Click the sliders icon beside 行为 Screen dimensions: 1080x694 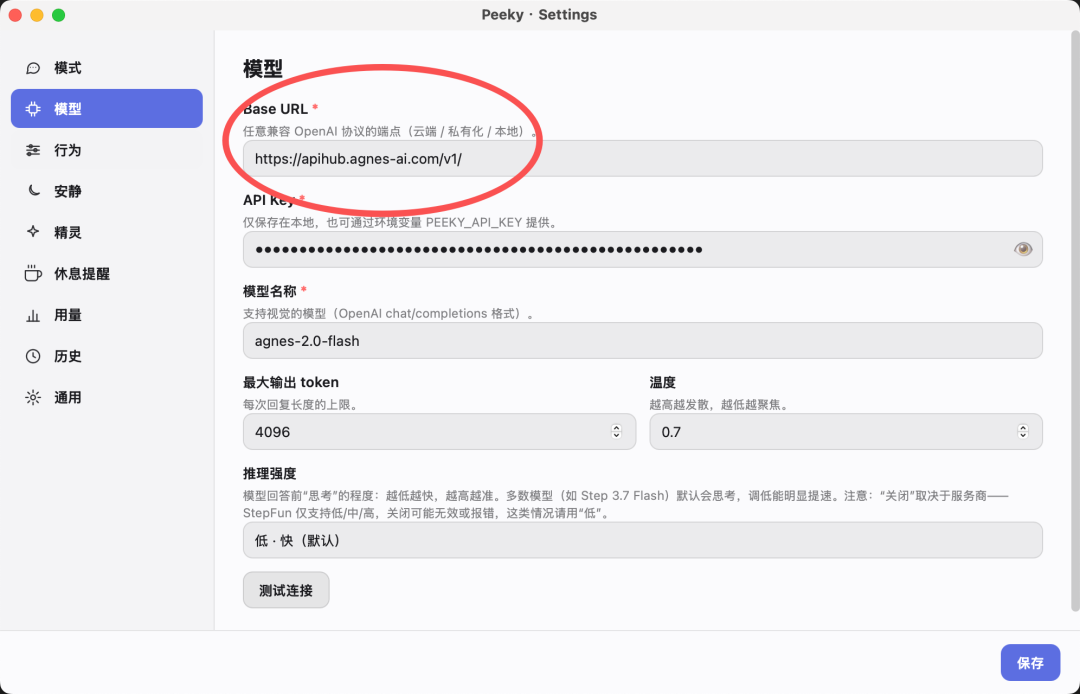(33, 150)
